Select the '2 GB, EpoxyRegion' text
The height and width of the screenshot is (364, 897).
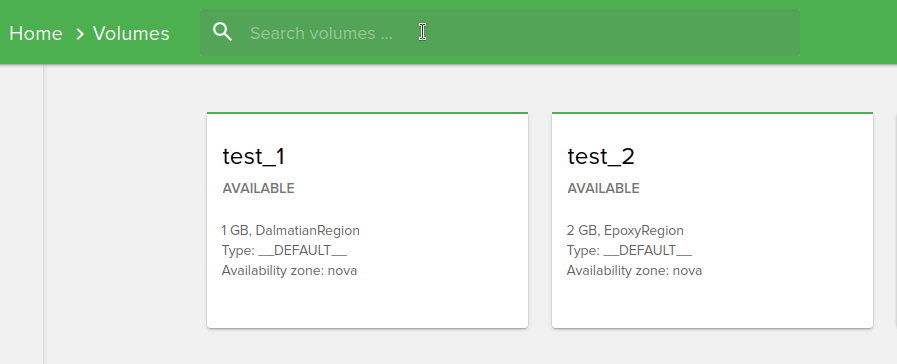(625, 231)
